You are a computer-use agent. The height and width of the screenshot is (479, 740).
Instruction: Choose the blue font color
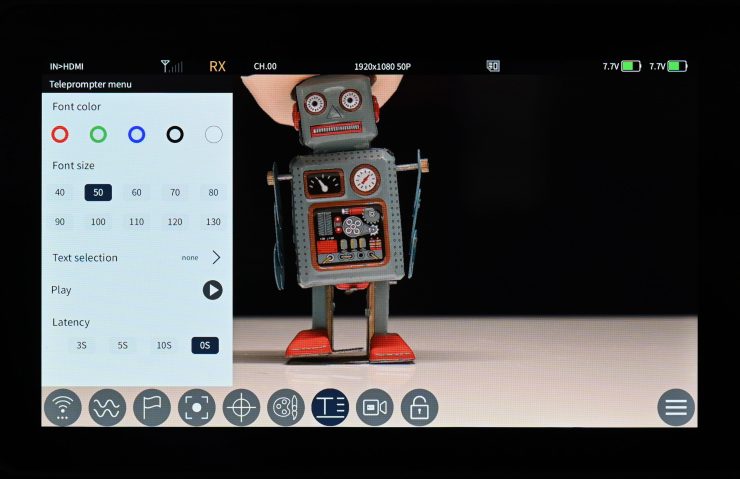pyautogui.click(x=136, y=134)
